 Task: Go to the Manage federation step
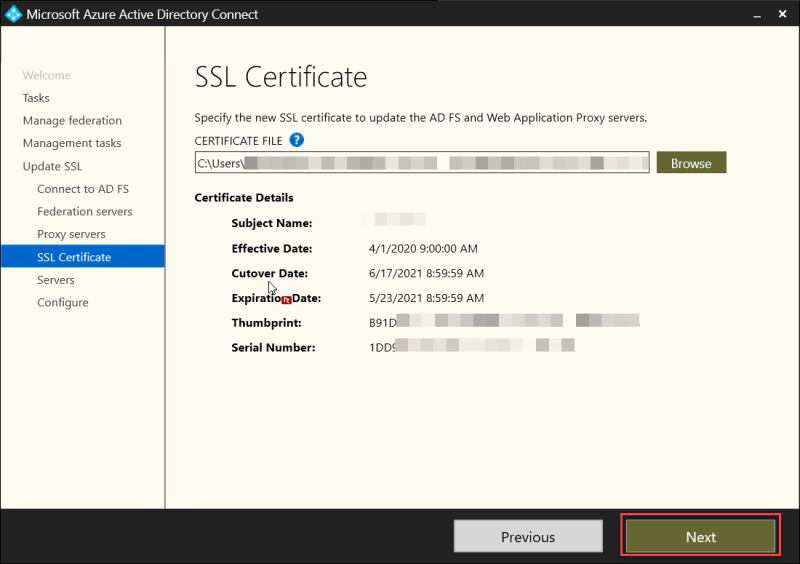(72, 121)
